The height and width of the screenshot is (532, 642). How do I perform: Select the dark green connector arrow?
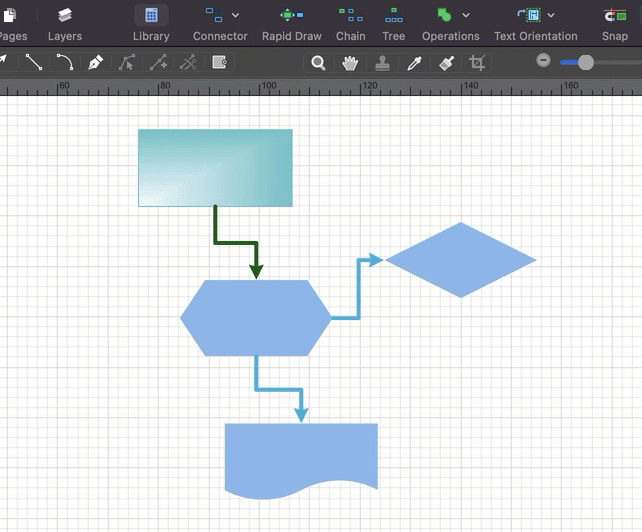pos(235,243)
